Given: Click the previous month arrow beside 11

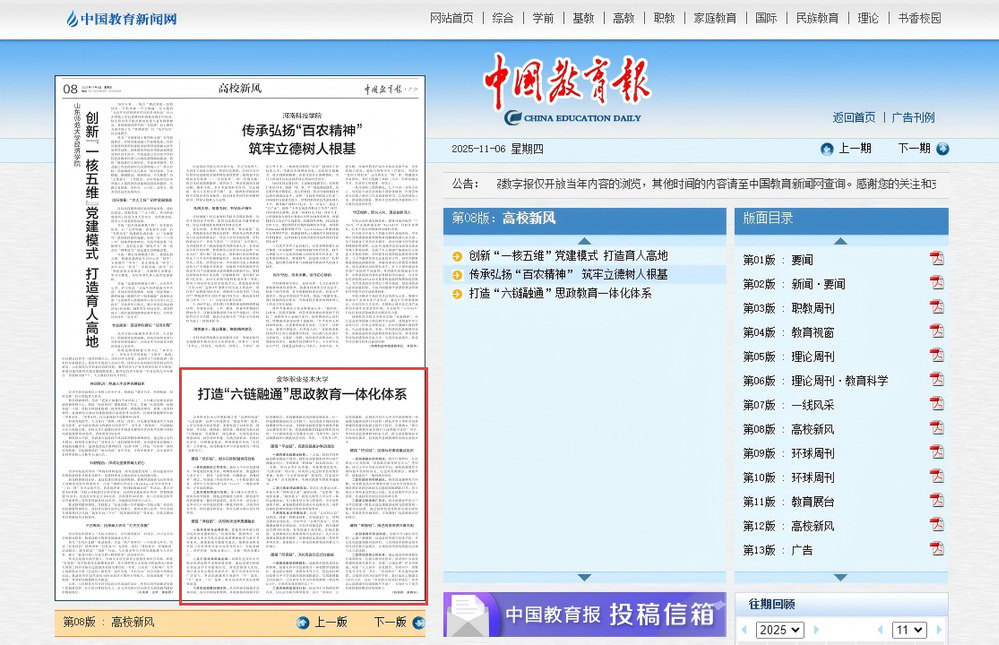Looking at the screenshot, I should 879,630.
